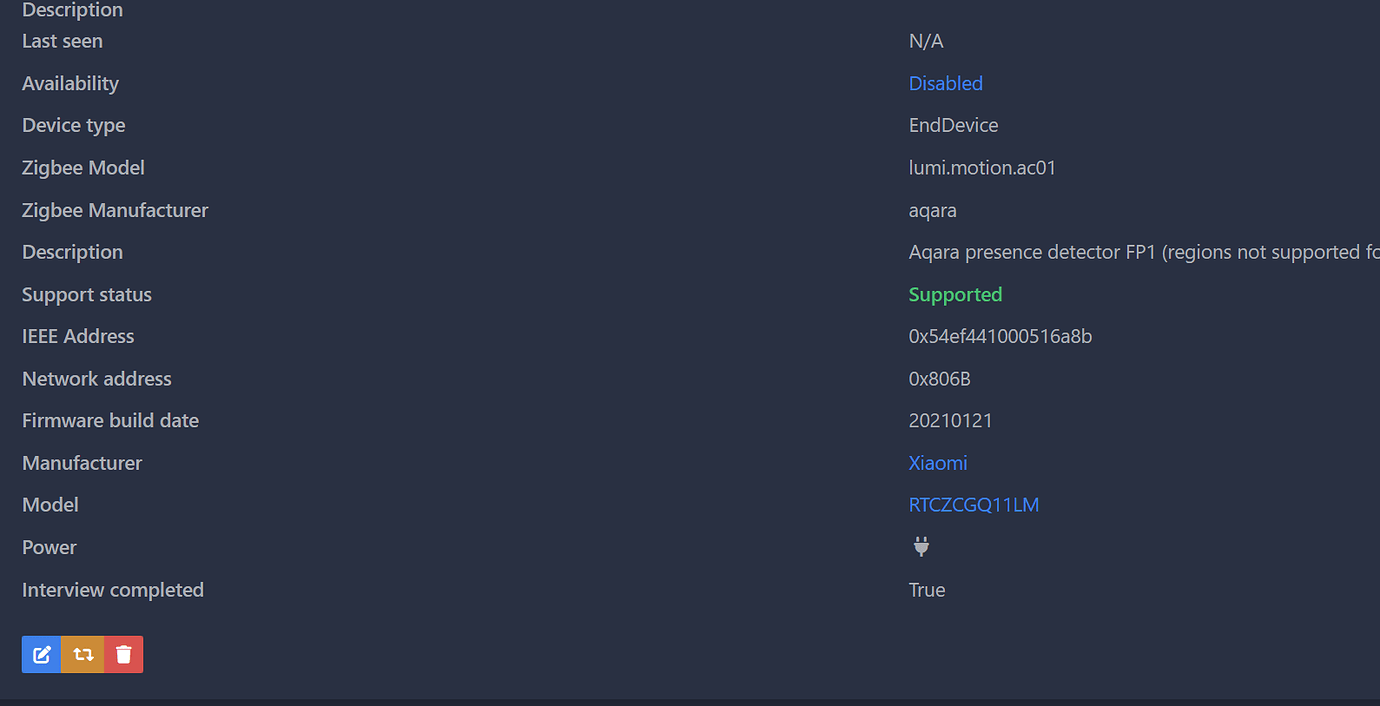Click the network address value 0x806B
The image size is (1380, 706).
(x=939, y=379)
